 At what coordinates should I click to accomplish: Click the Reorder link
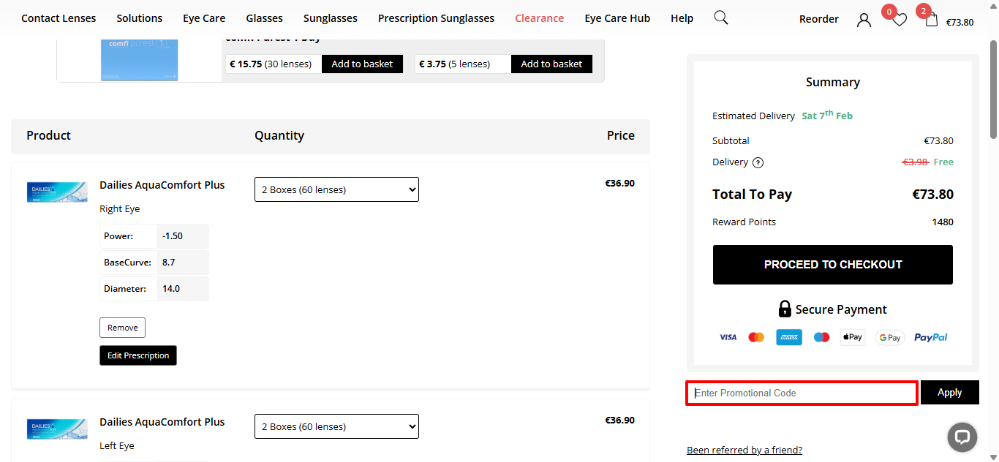point(819,20)
